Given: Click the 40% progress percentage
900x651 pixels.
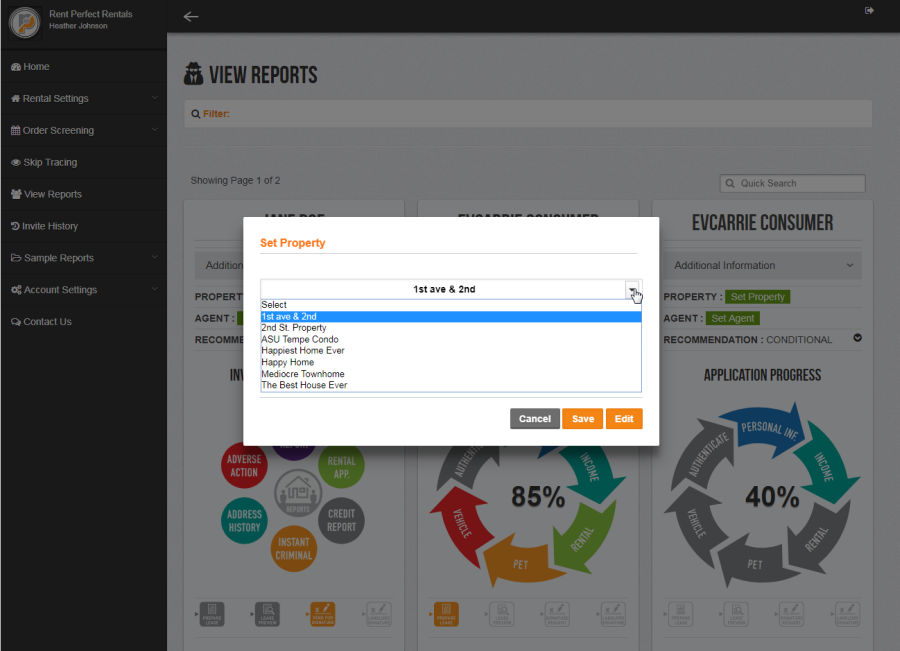Looking at the screenshot, I should [x=772, y=497].
